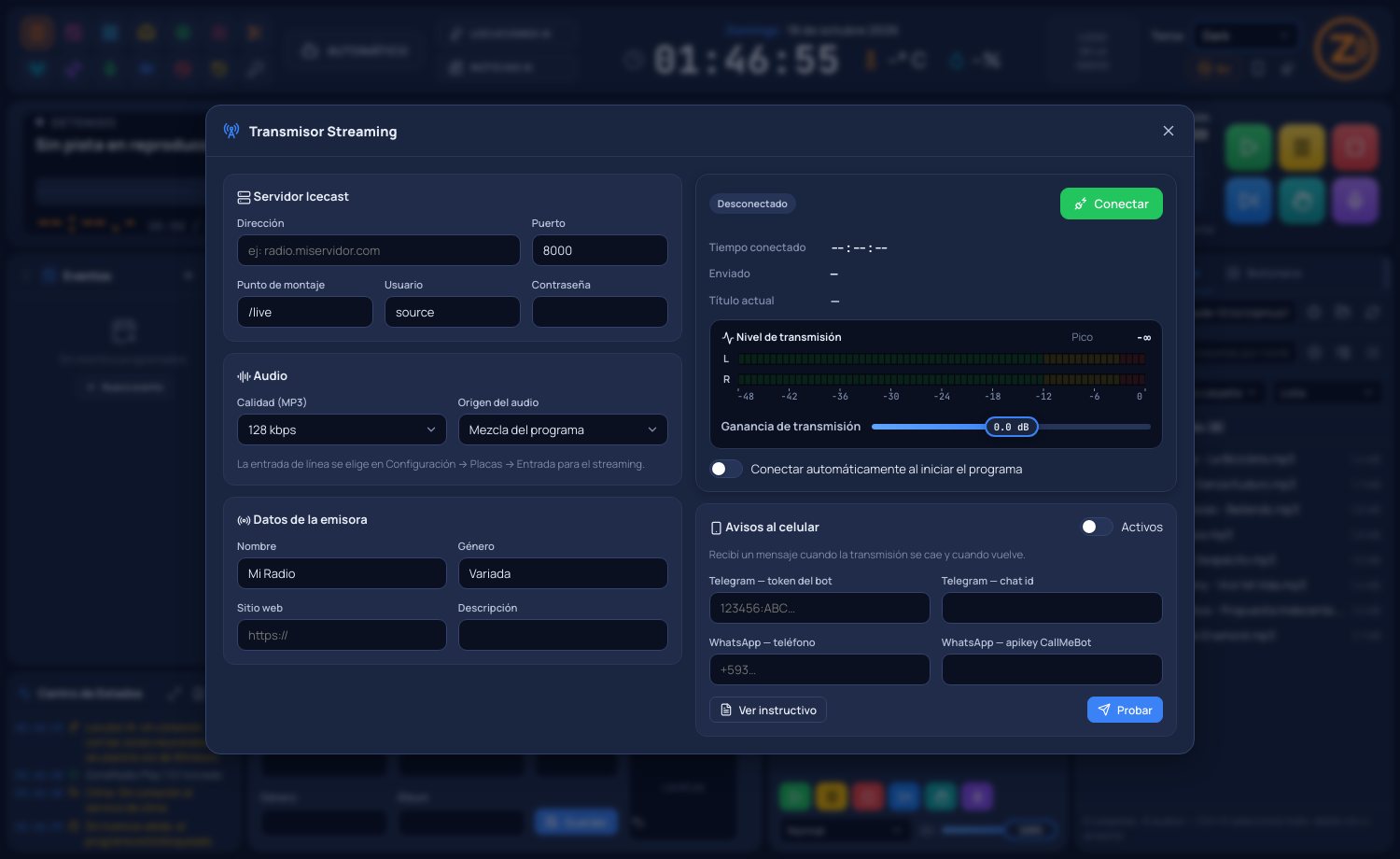Click Ver instructivo button
1400x859 pixels.
pyautogui.click(x=768, y=710)
